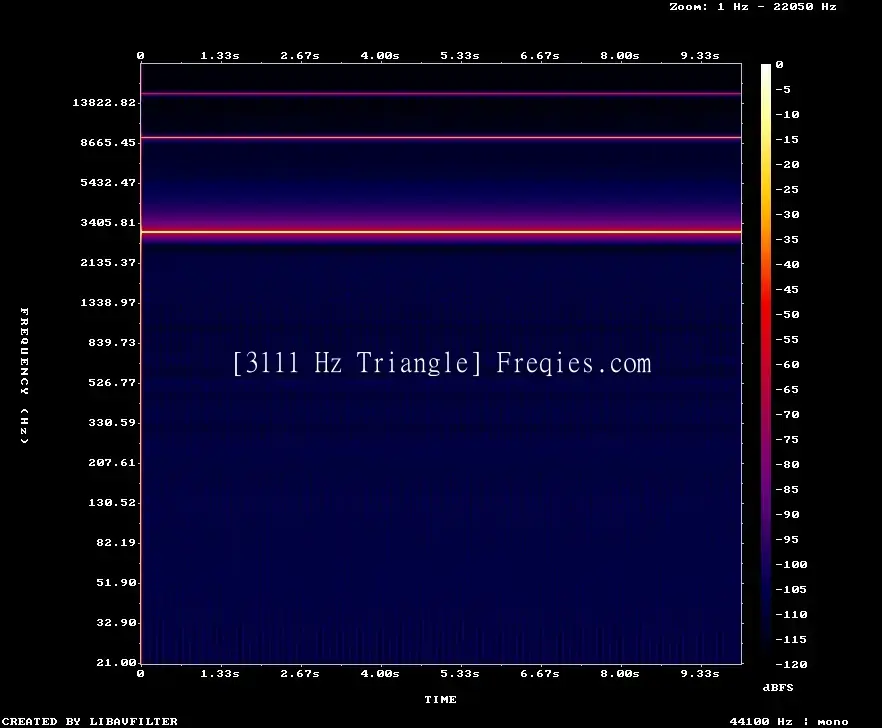Screen dimensions: 882x728
Task: Click the 9.33s label on the bottom time axis
Action: (700, 673)
